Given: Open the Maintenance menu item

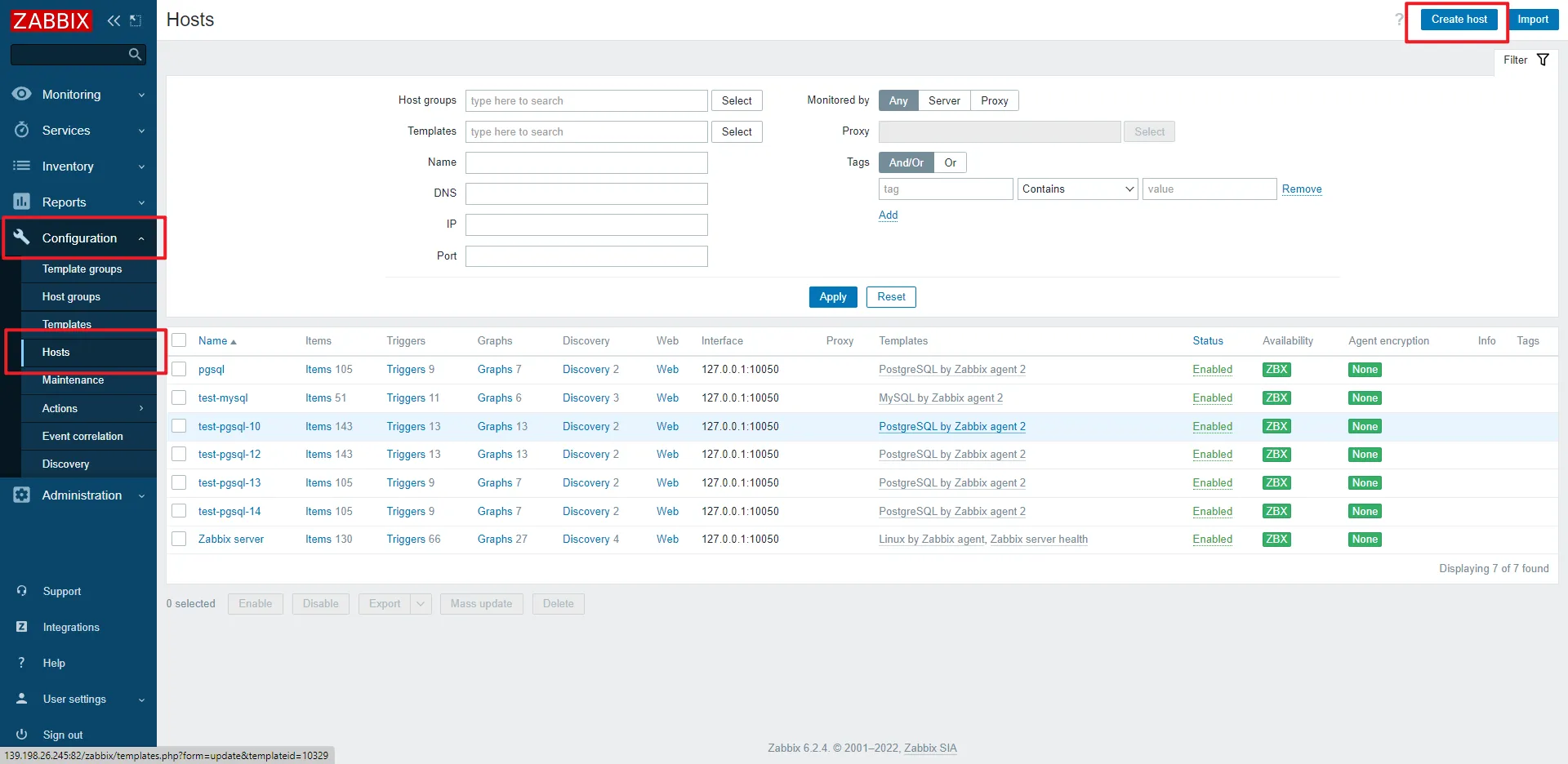Looking at the screenshot, I should 73,380.
